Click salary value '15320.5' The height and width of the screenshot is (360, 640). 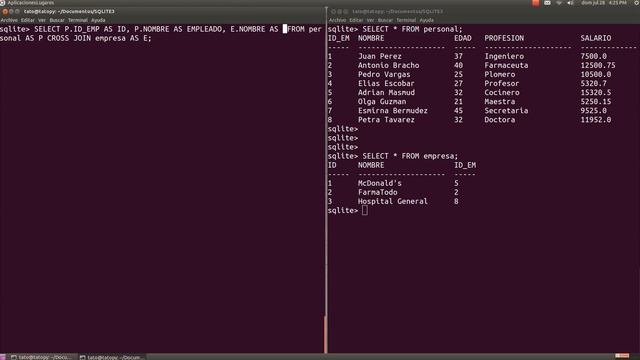click(596, 92)
